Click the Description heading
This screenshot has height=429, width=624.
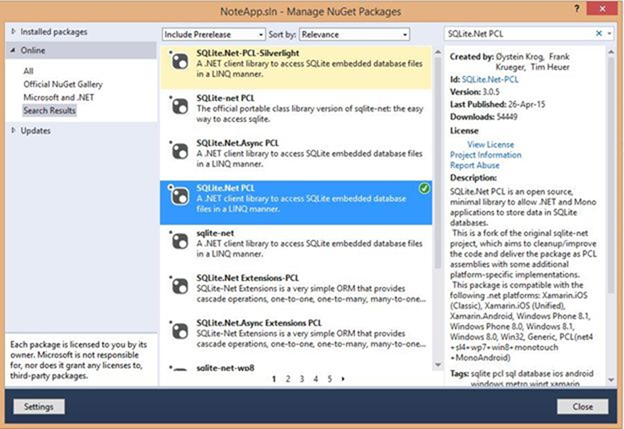point(473,177)
